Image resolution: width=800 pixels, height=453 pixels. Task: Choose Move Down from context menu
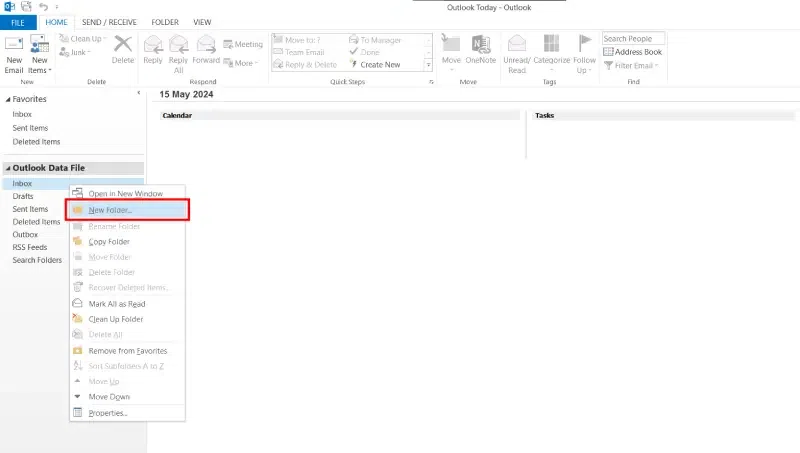pyautogui.click(x=128, y=397)
